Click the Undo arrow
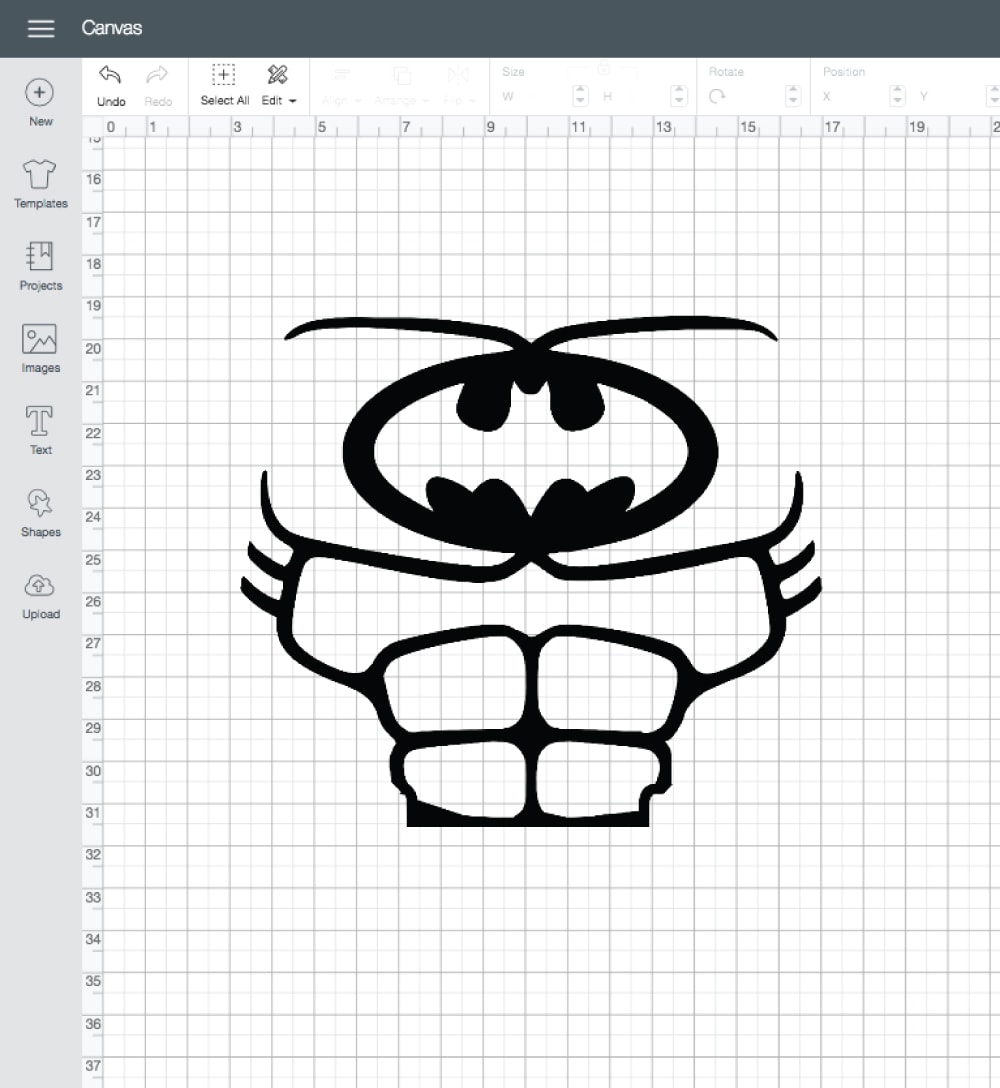1000x1088 pixels. click(111, 77)
